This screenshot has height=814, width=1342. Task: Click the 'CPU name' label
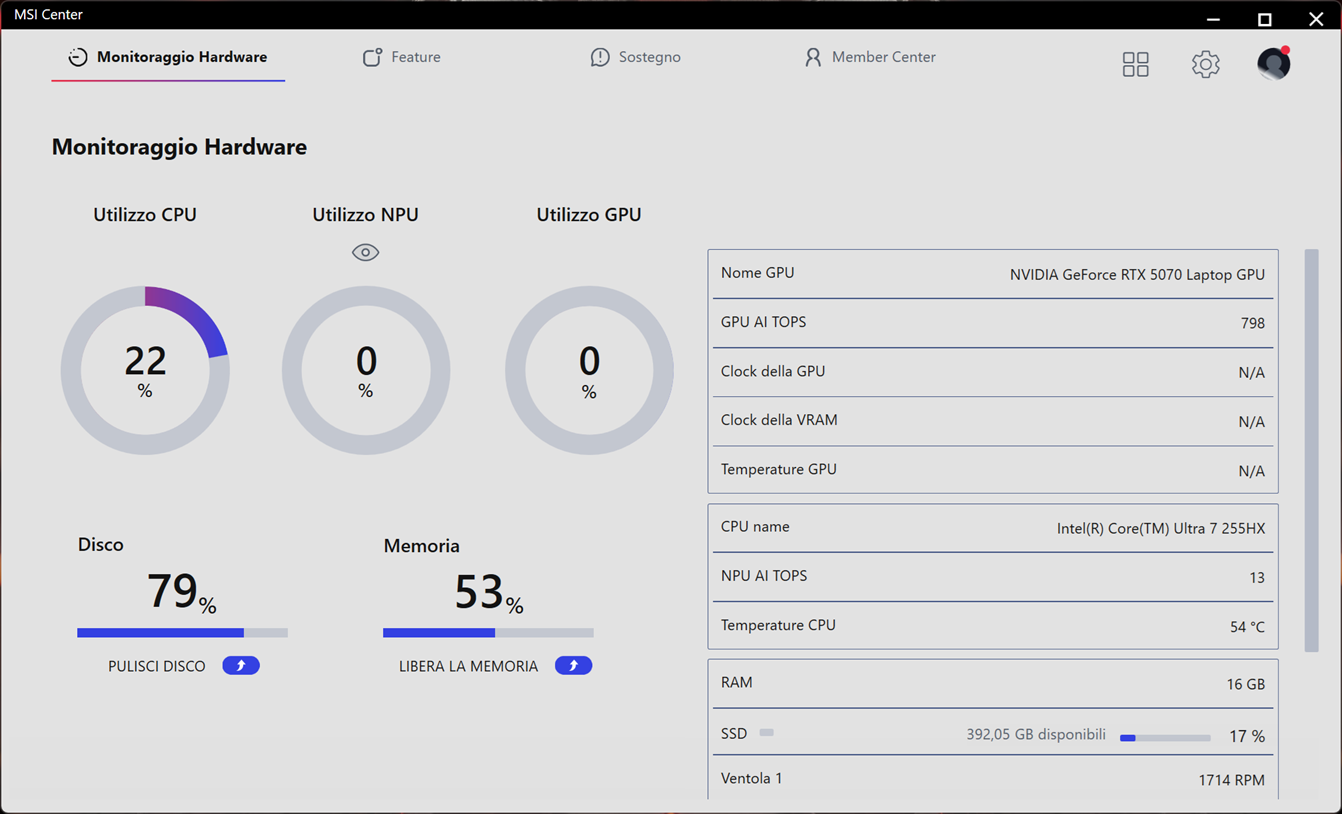pos(755,527)
